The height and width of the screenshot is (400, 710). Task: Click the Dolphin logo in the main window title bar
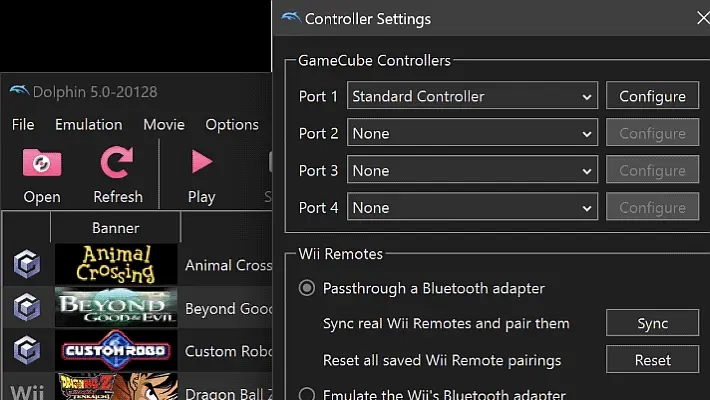click(19, 91)
